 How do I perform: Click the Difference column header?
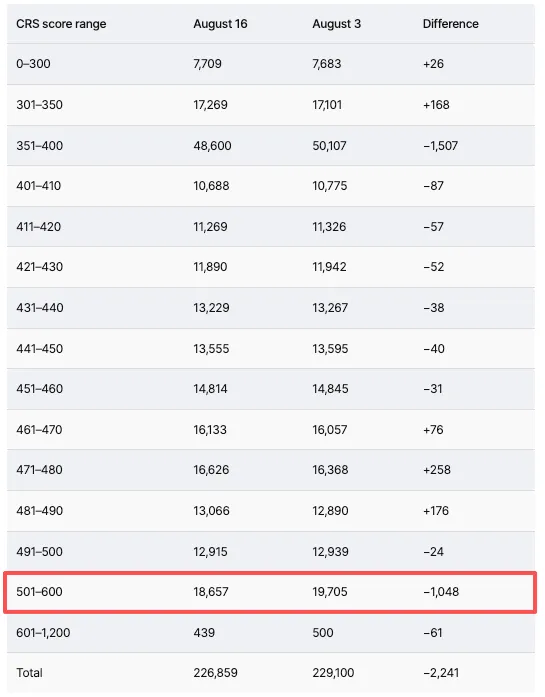pos(450,24)
